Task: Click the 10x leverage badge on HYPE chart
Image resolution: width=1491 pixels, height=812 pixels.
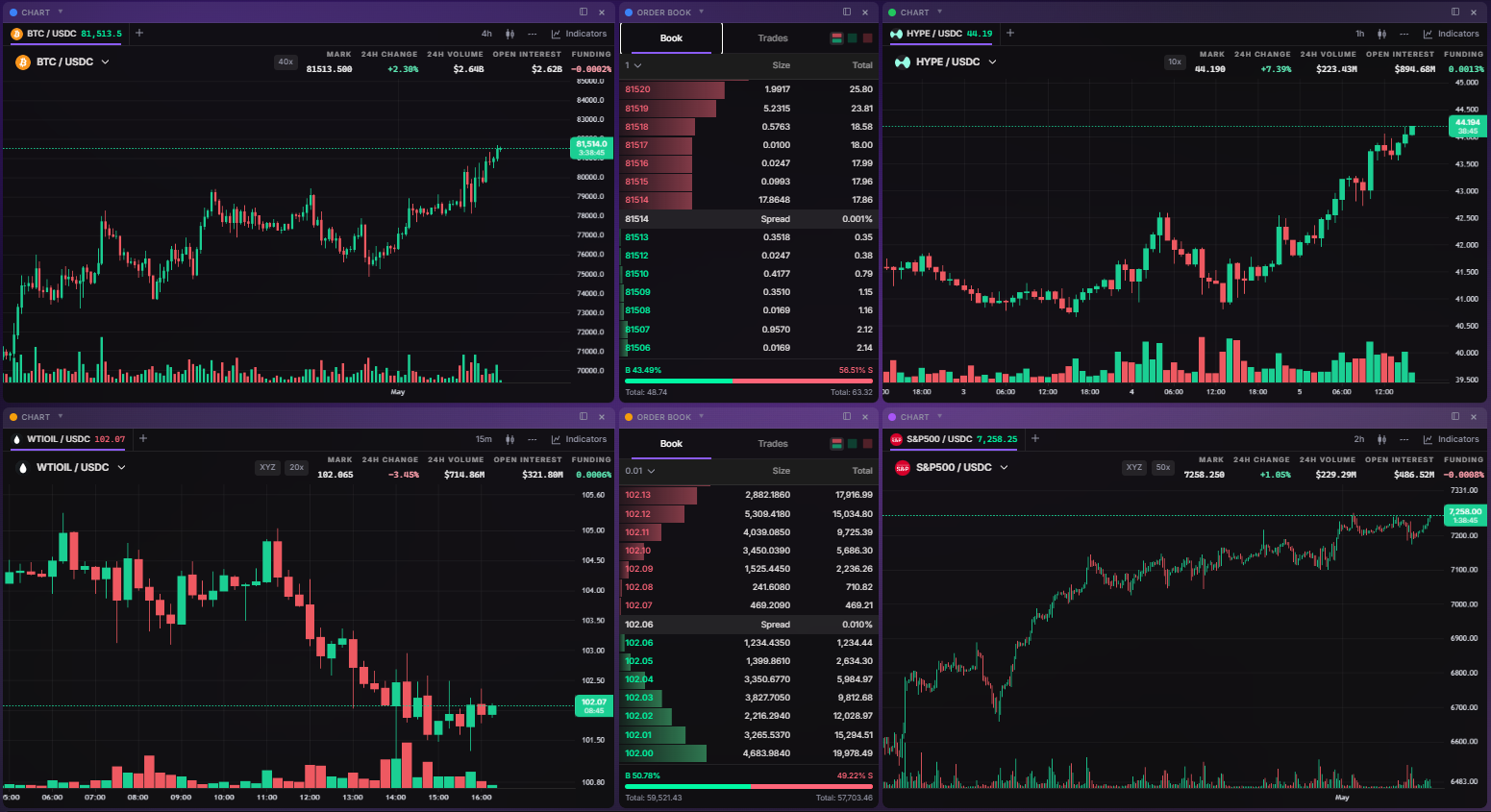Action: click(1175, 62)
